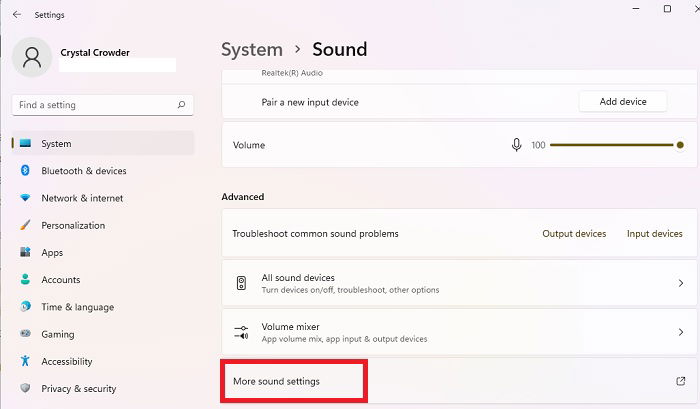The height and width of the screenshot is (409, 700).
Task: Click the Accessibility figure icon
Action: [25, 361]
